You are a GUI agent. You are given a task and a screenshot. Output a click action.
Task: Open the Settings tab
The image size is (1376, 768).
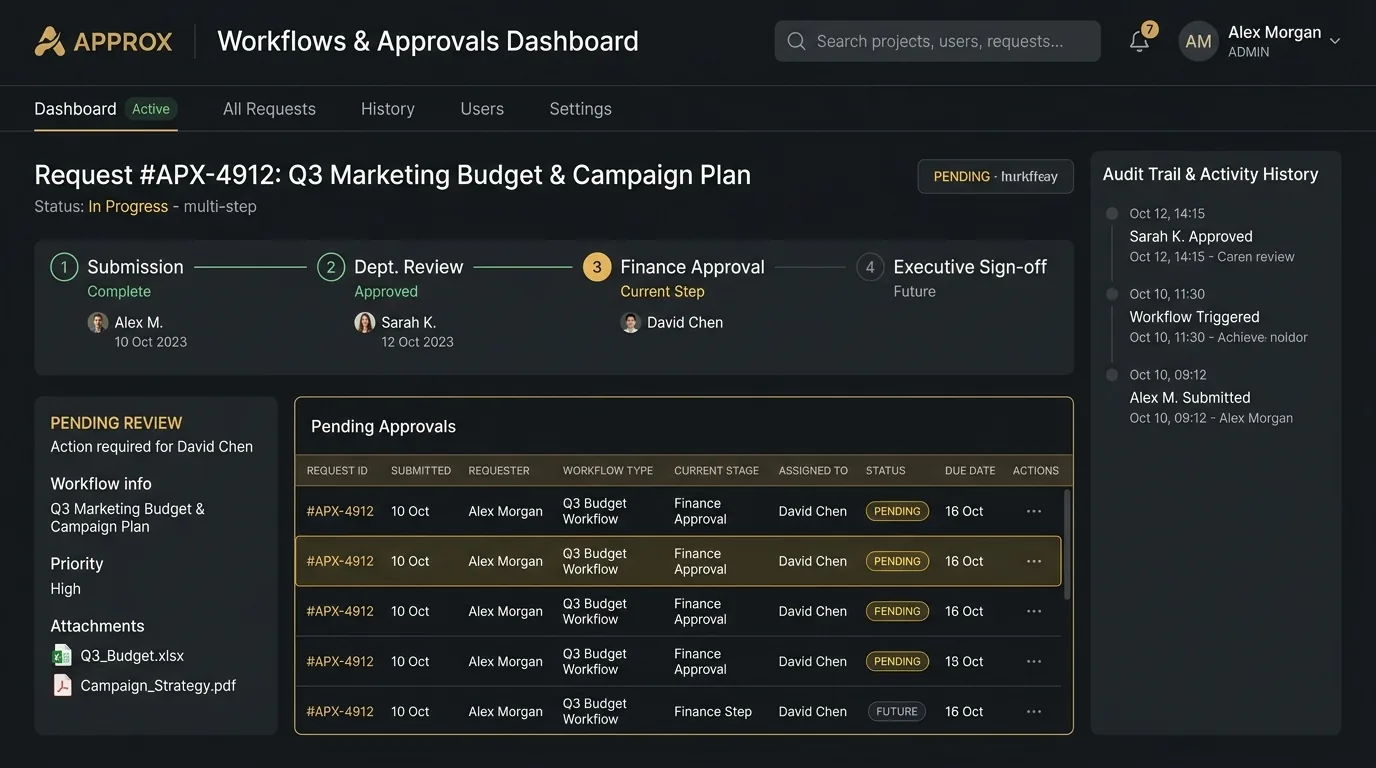pos(580,109)
